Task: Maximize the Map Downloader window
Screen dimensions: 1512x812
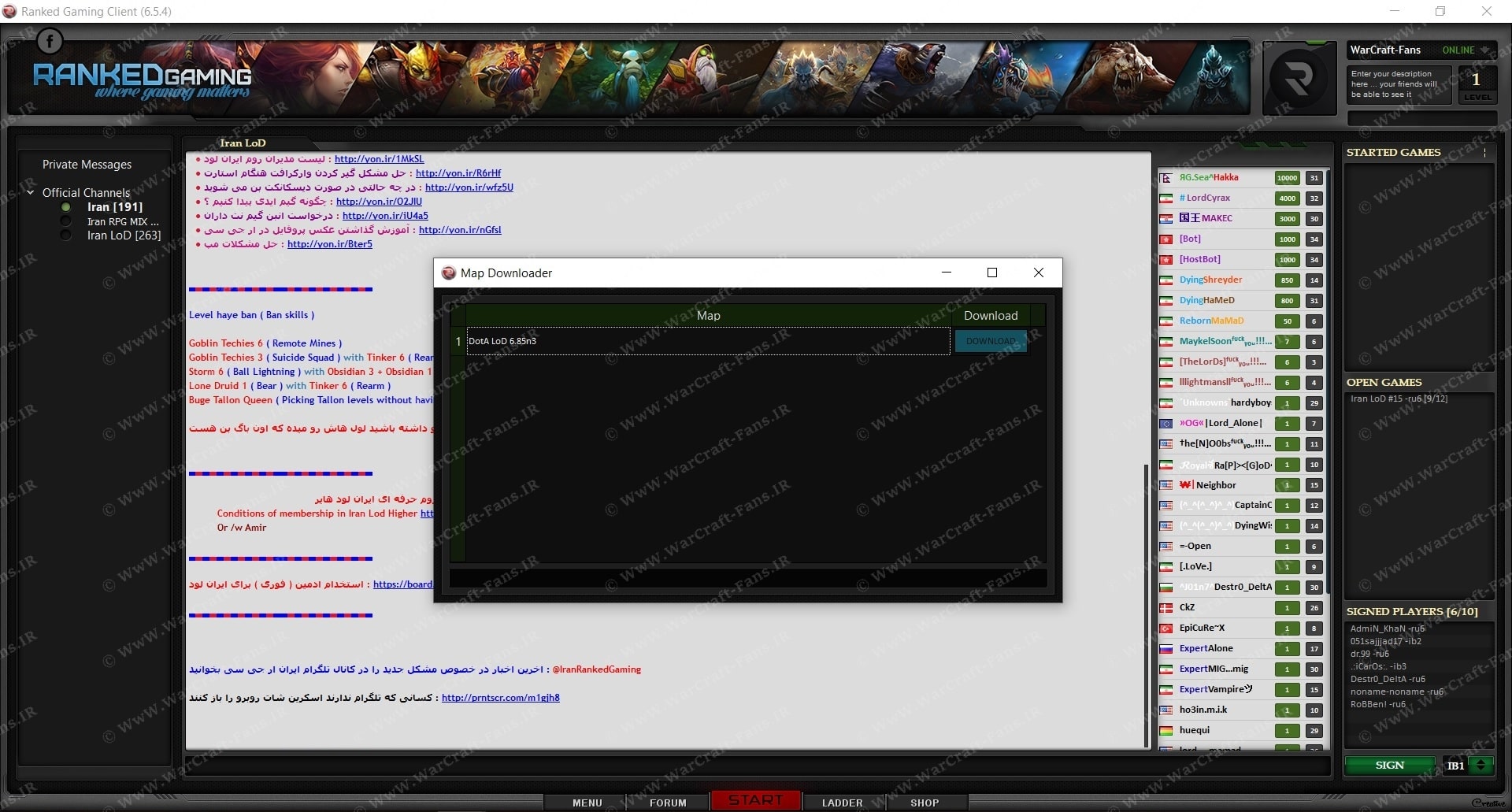Action: (x=992, y=273)
